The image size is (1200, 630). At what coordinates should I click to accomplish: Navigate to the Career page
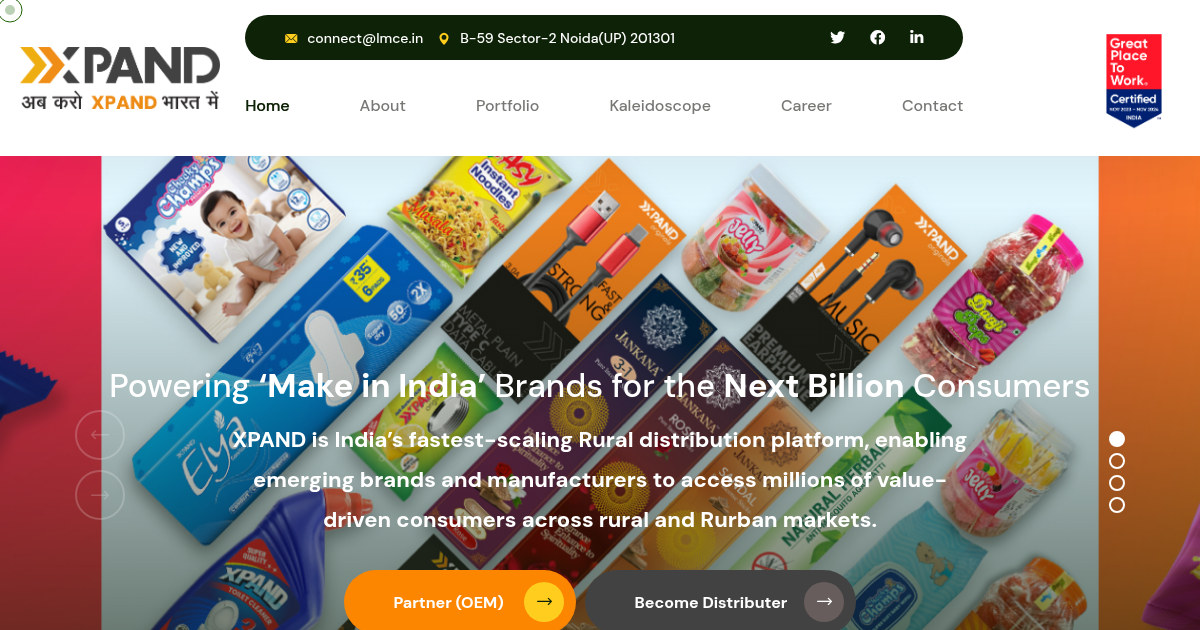[x=806, y=106]
